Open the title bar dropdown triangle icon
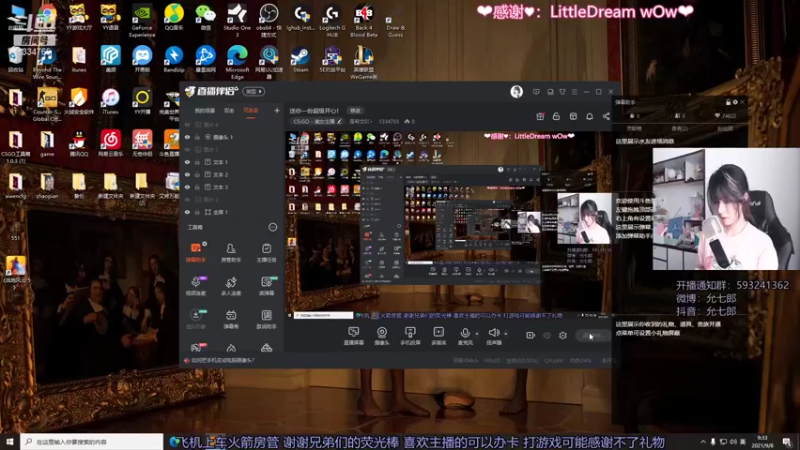Viewport: 800px width, 450px height. 562,92
